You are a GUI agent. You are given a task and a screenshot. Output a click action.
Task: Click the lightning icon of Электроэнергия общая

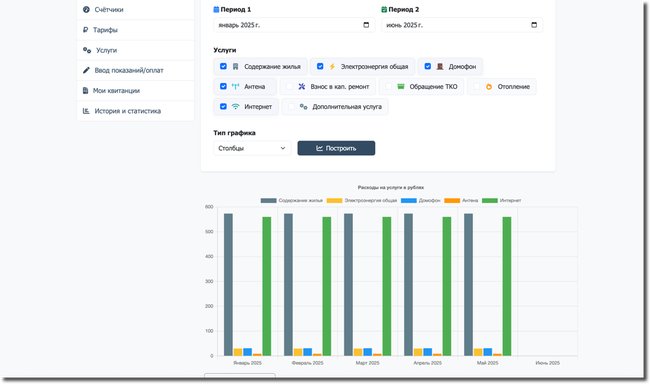pos(332,66)
